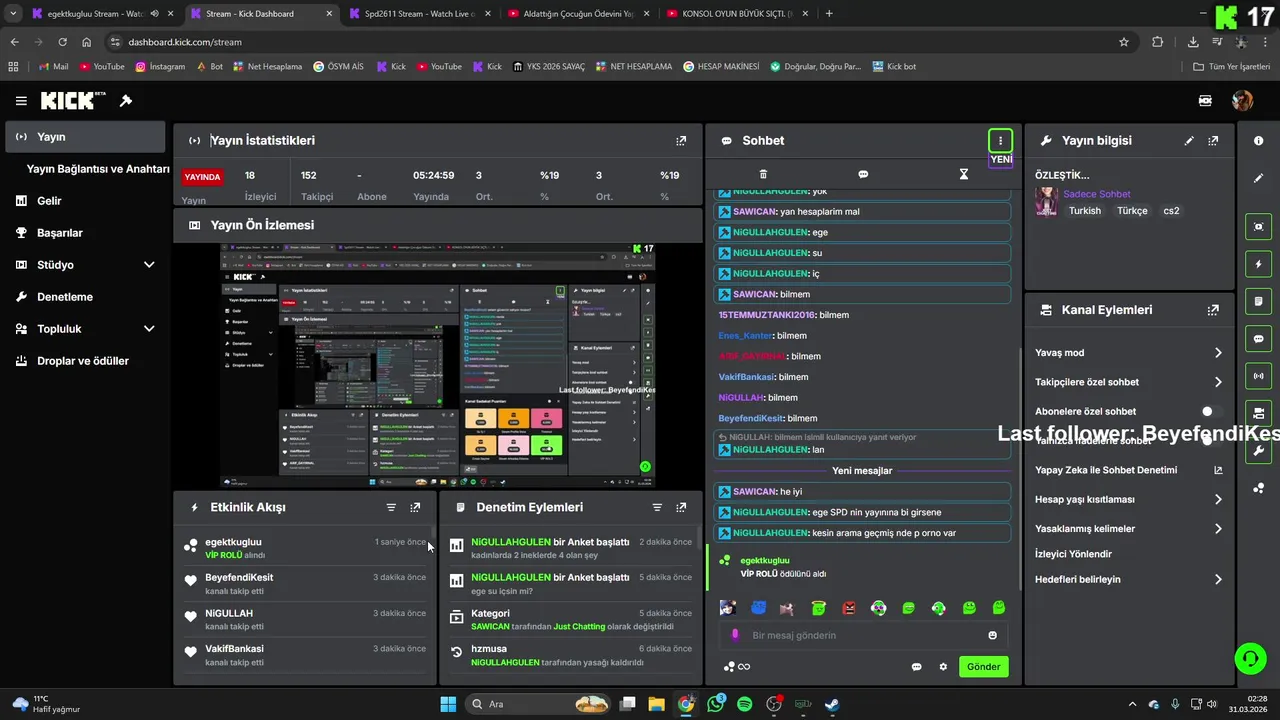The height and width of the screenshot is (720, 1280).
Task: Open Hesap yaşı kısıtlaması chevron
Action: tap(1218, 499)
